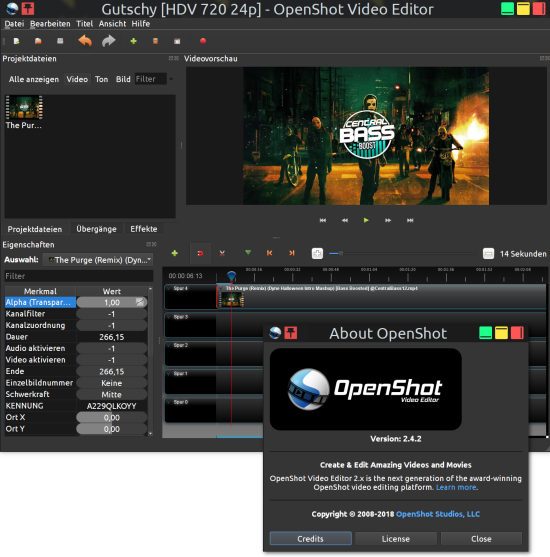The width and height of the screenshot is (550, 557).
Task: Open the Bearbeiten menu
Action: tap(50, 24)
